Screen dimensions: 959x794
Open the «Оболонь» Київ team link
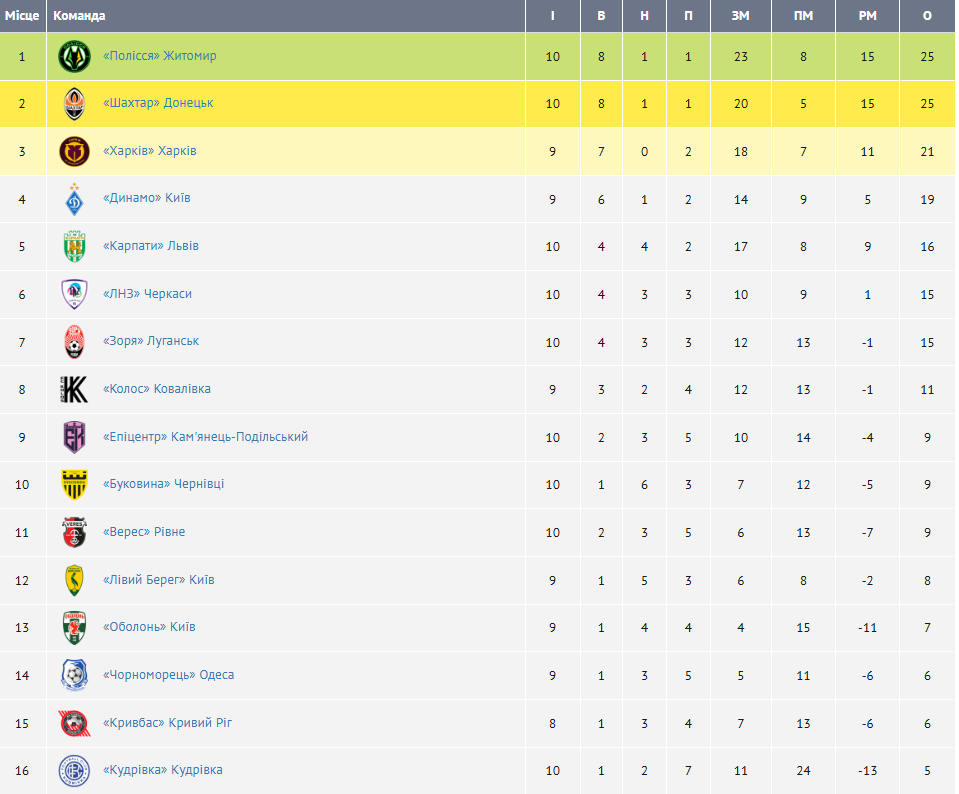point(149,627)
